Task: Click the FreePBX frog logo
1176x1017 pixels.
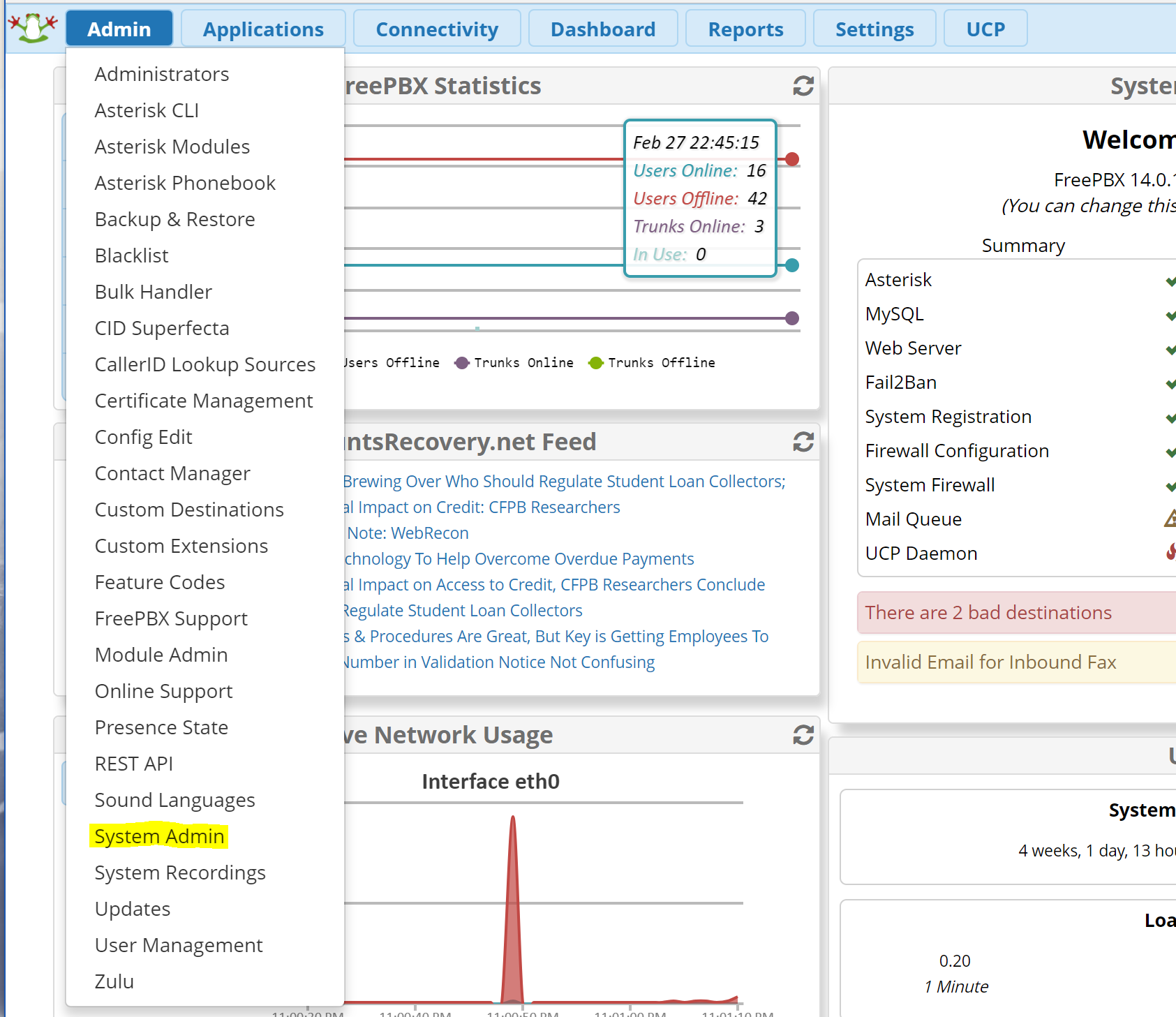Action: [x=33, y=28]
